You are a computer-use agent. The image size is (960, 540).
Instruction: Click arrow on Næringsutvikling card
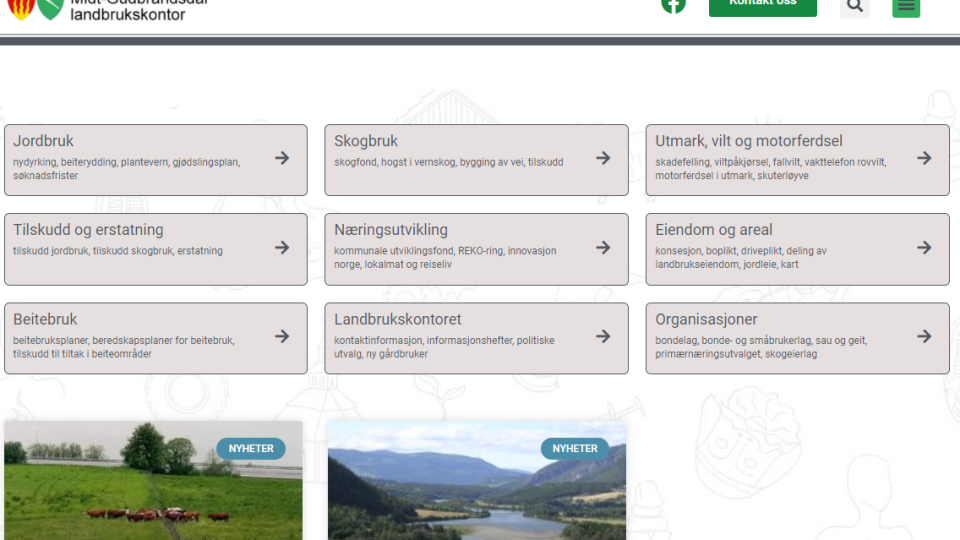603,247
